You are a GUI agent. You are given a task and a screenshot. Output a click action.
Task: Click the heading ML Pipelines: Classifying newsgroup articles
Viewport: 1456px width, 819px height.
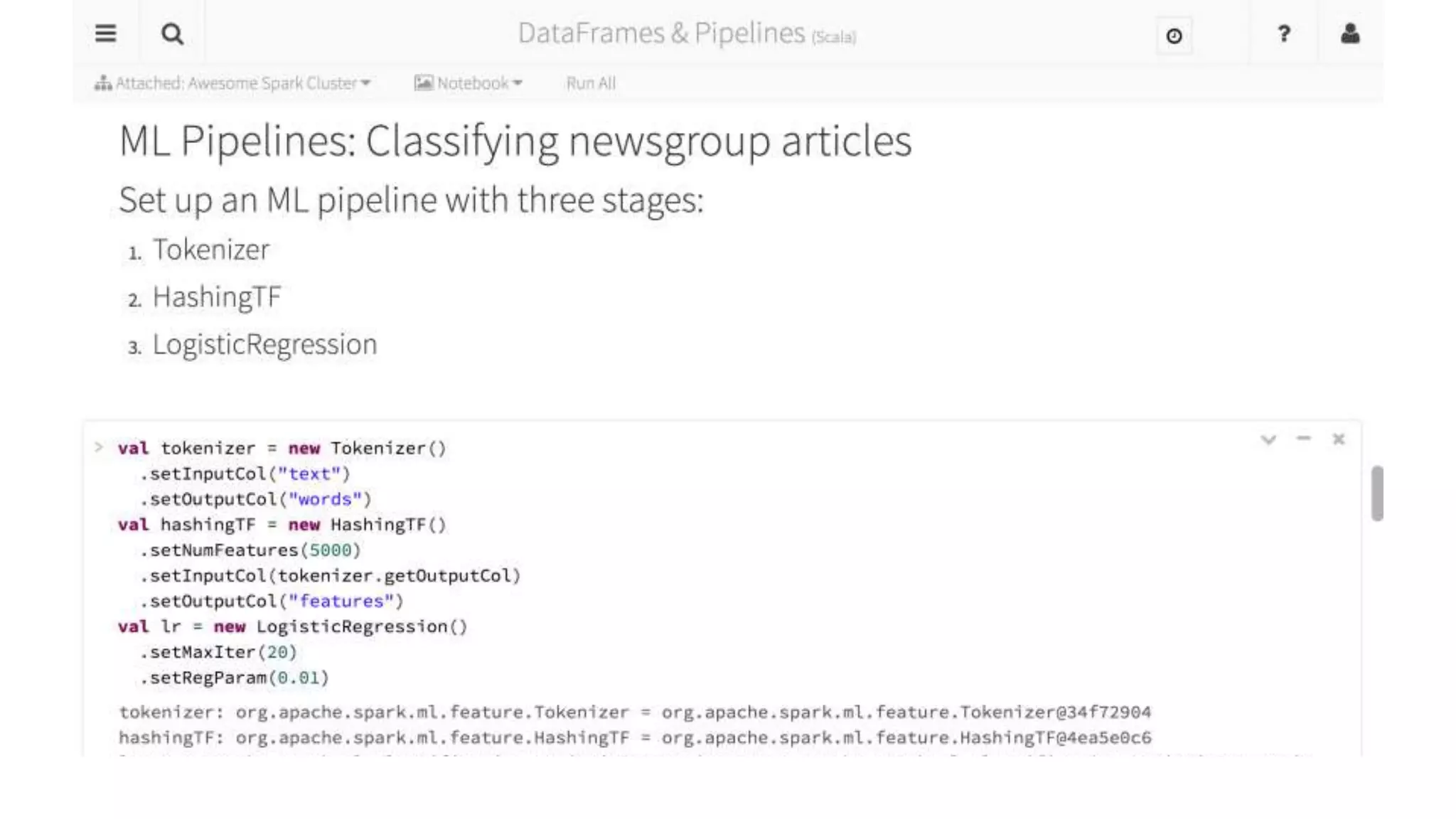515,141
